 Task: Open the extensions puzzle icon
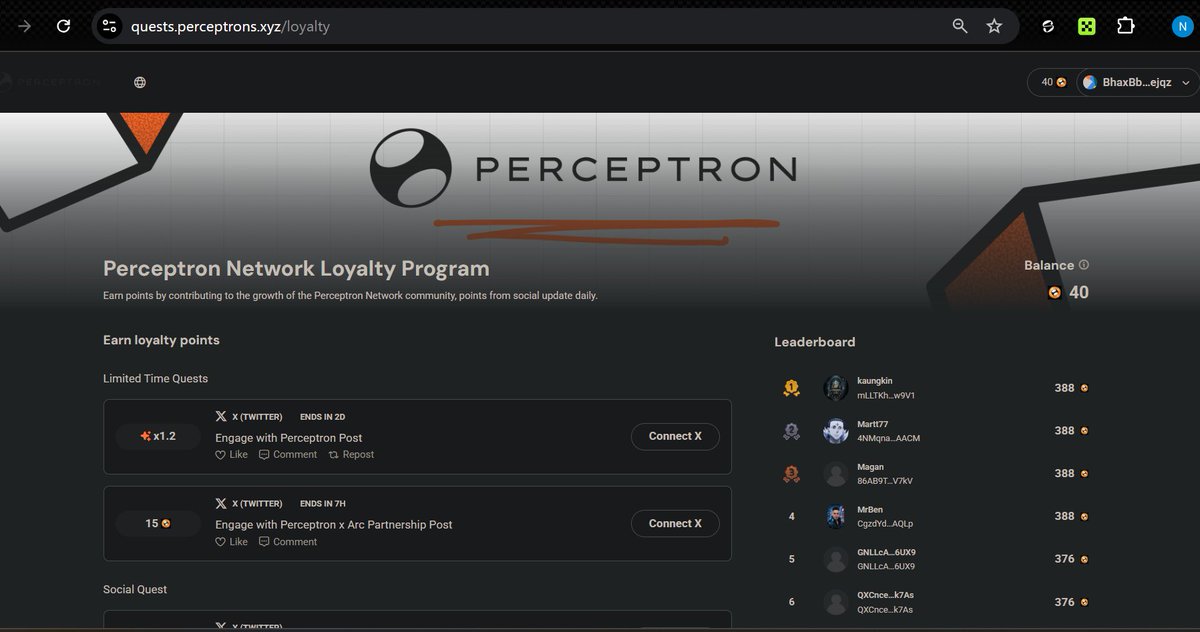click(x=1125, y=27)
